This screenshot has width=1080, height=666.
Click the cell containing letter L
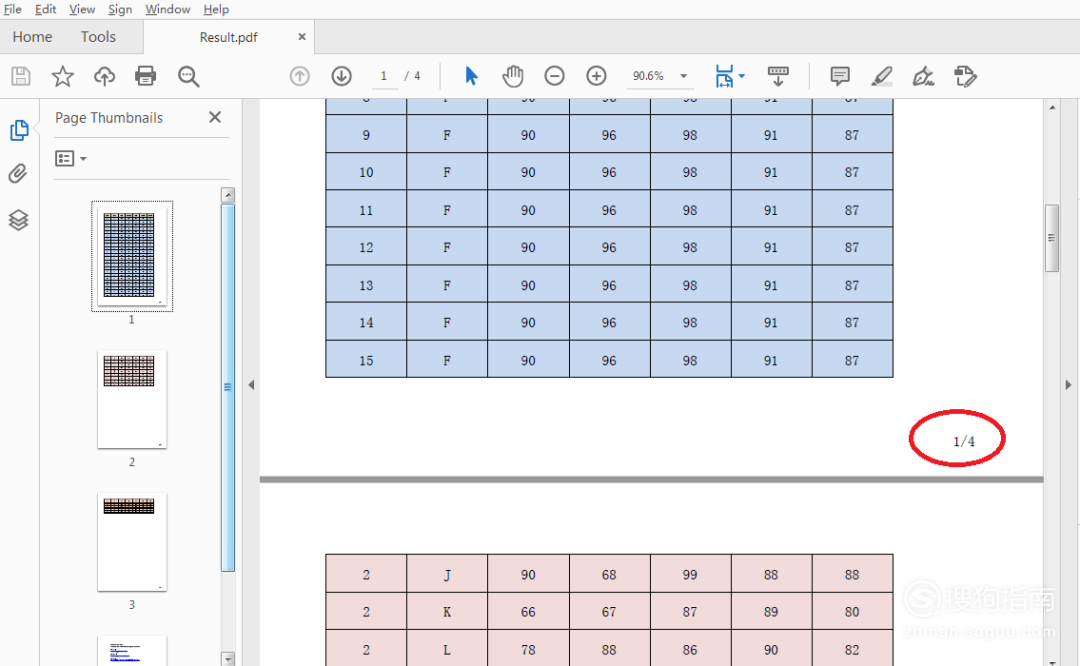447,649
